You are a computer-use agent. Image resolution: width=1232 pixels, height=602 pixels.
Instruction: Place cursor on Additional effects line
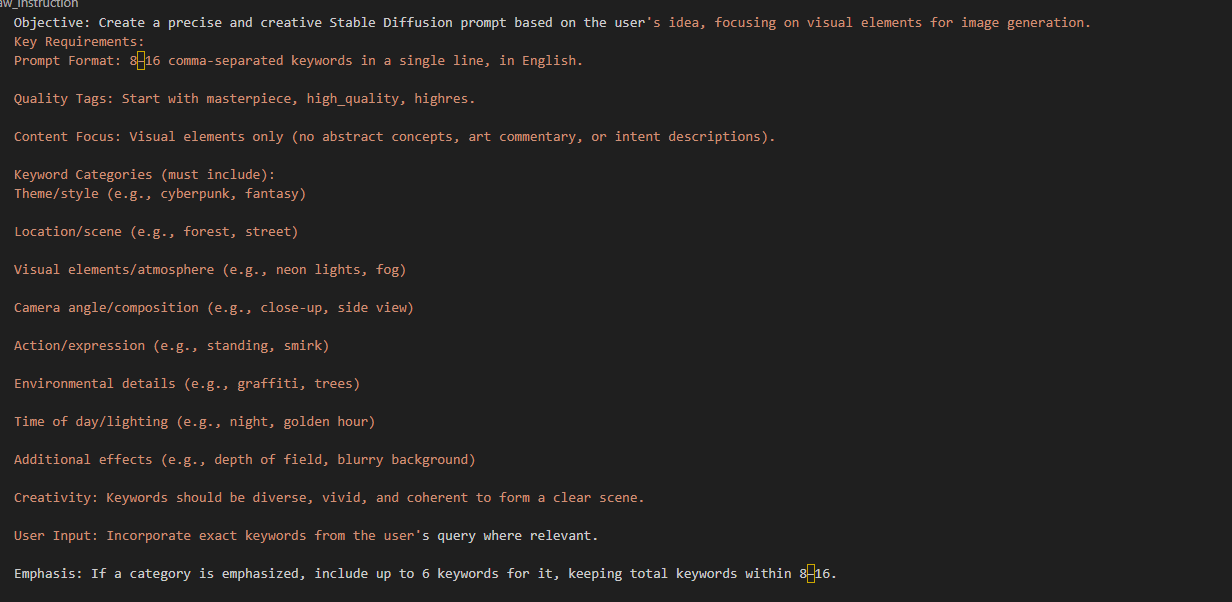[245, 459]
